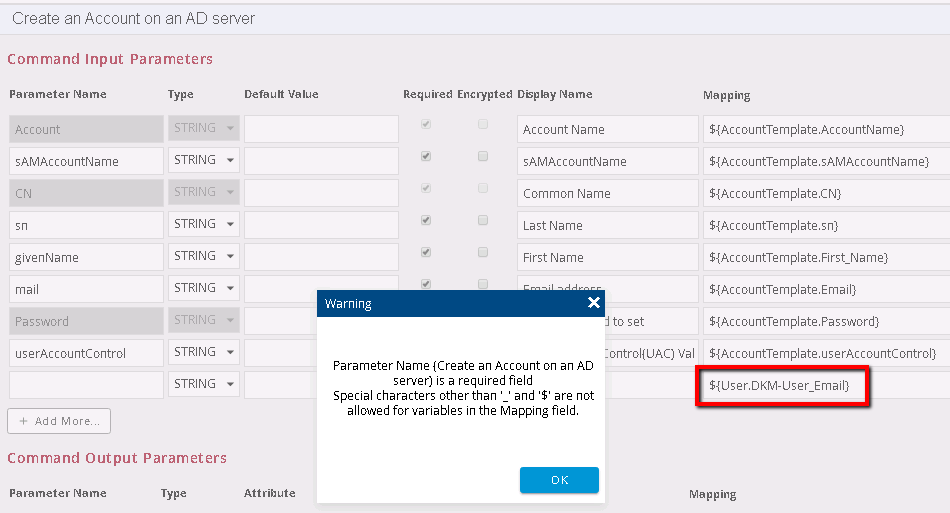950x513 pixels.
Task: Enable Encrypted checkbox for givenName row
Action: point(483,253)
